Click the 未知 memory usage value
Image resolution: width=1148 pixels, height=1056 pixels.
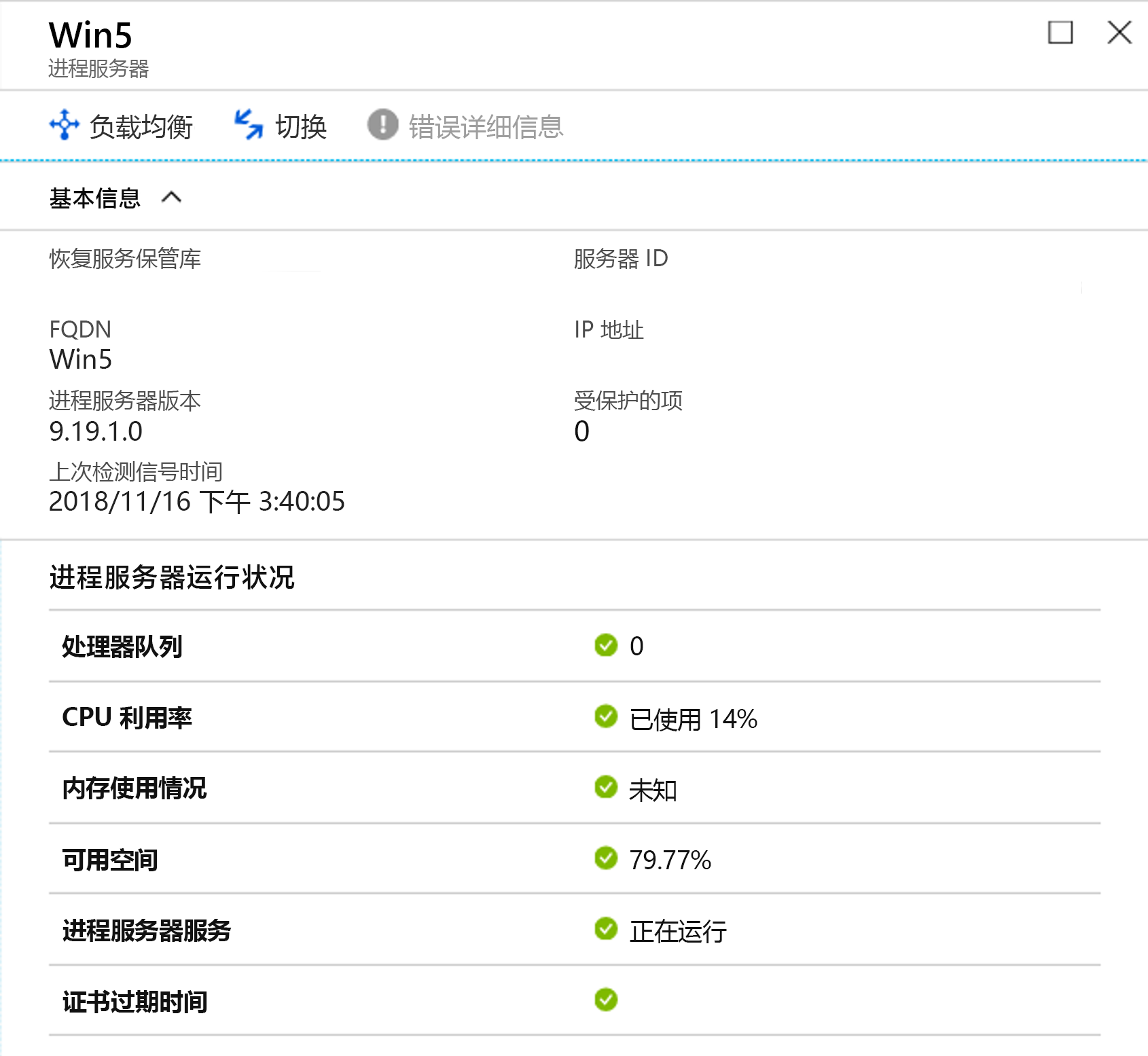pos(653,790)
